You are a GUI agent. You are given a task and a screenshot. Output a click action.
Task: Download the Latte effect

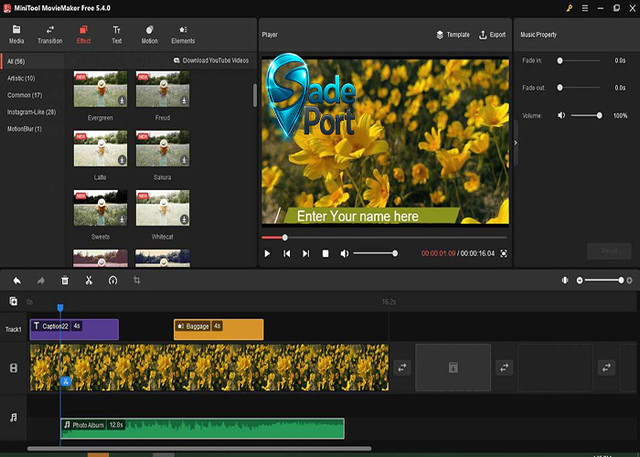point(122,160)
